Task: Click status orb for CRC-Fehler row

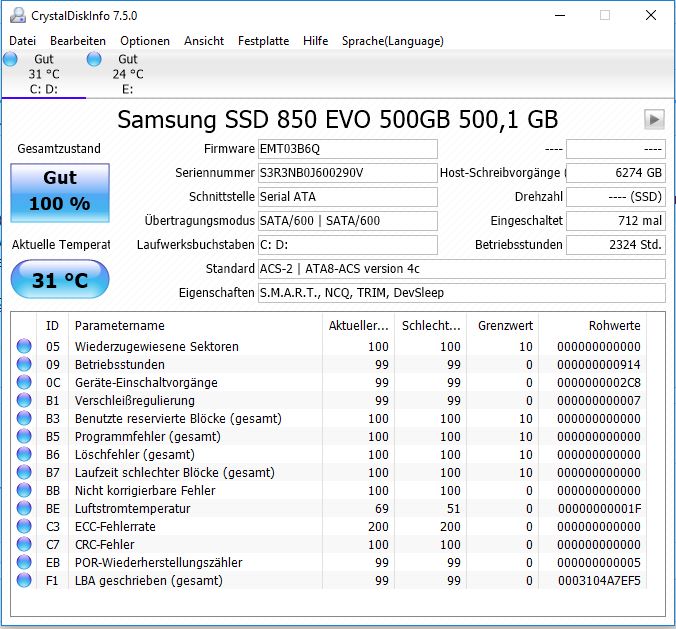Action: (x=24, y=545)
